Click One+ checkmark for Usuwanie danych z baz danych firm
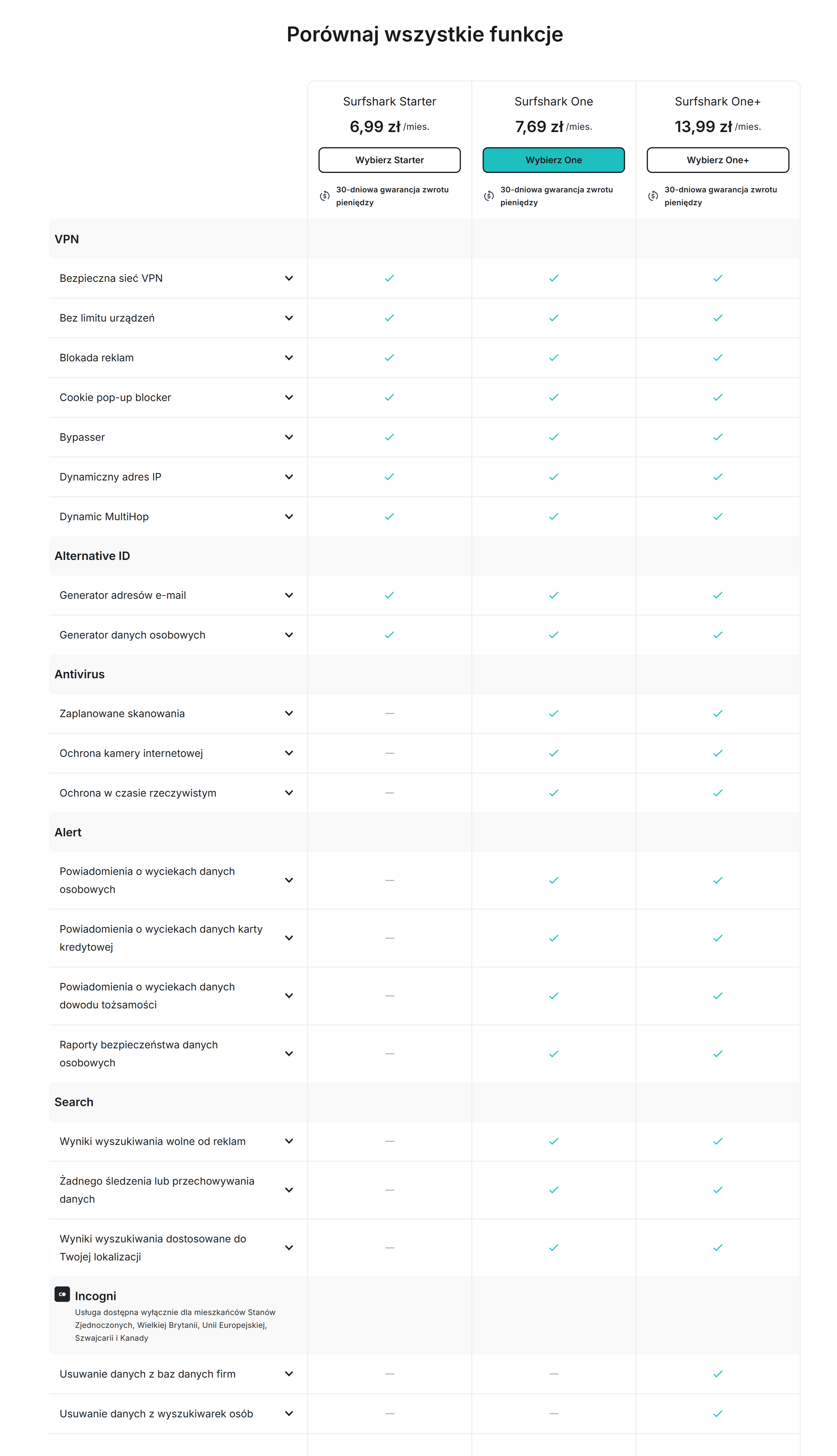This screenshot has width=837, height=1456. coord(717,1374)
